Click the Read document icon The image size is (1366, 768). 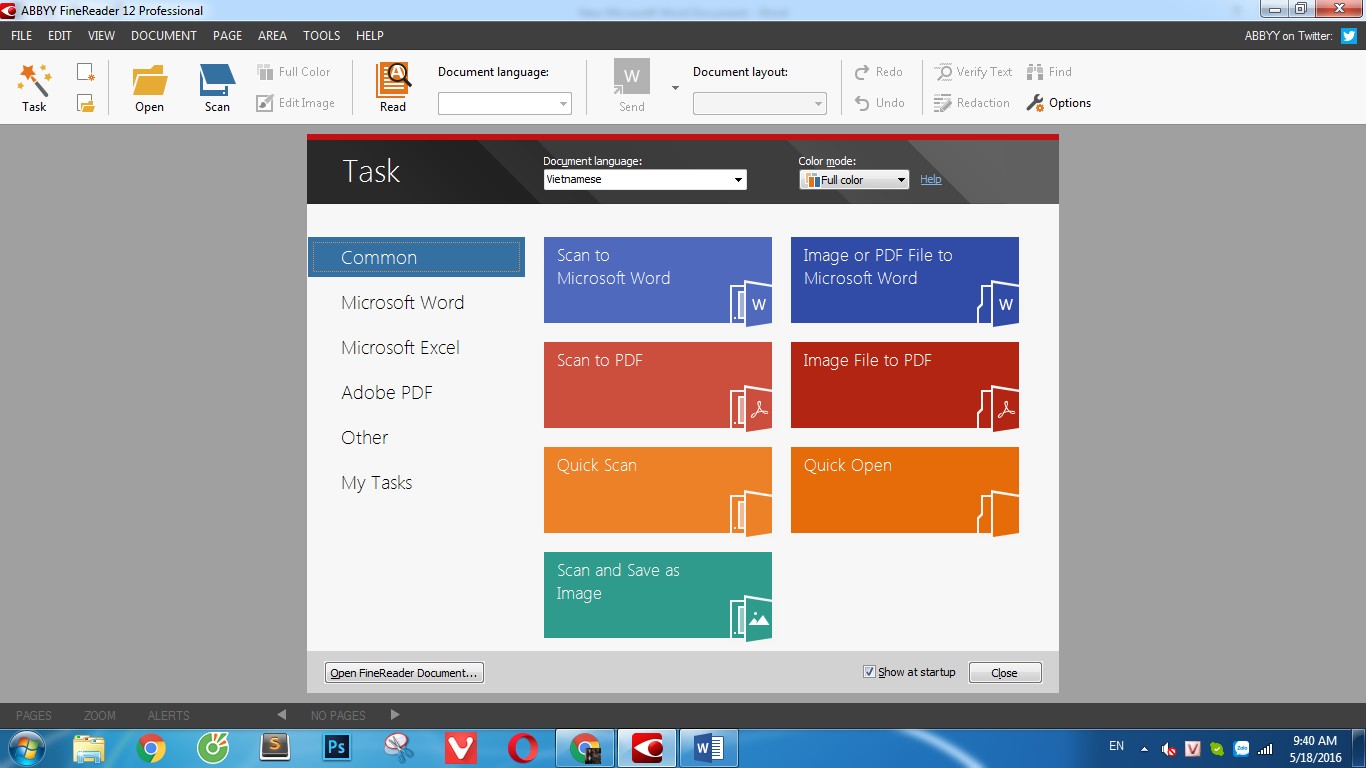click(393, 80)
